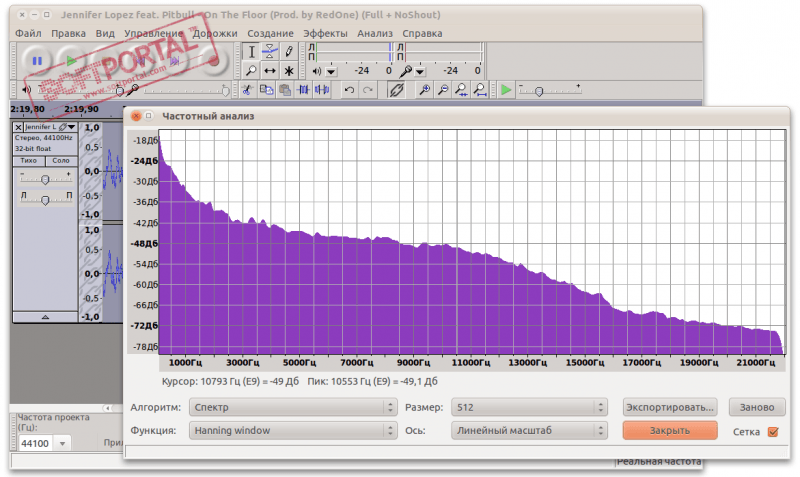The height and width of the screenshot is (477, 800).
Task: Open the input meter dropdown arrow
Action: [420, 71]
